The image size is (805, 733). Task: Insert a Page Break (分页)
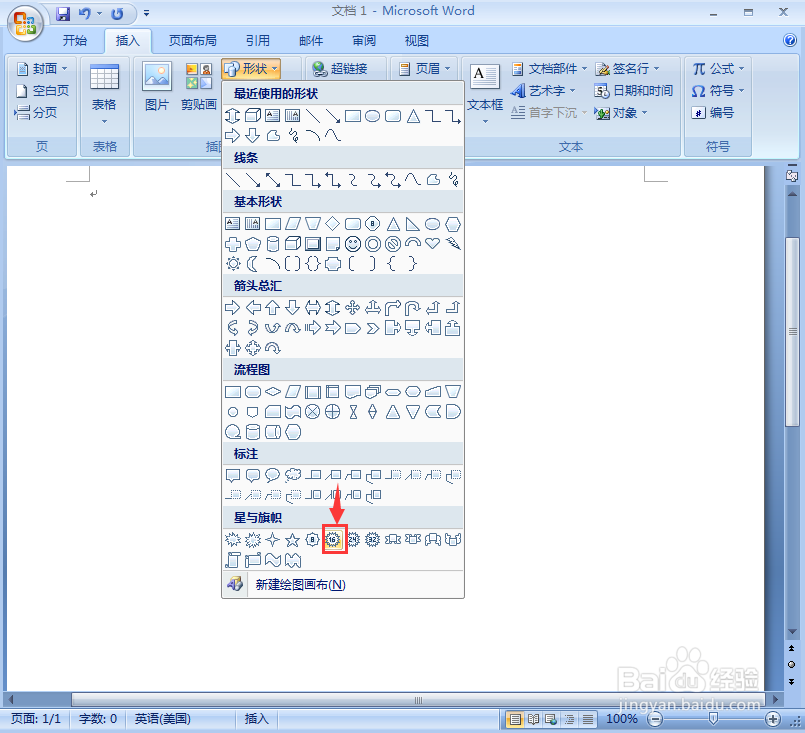[35, 112]
